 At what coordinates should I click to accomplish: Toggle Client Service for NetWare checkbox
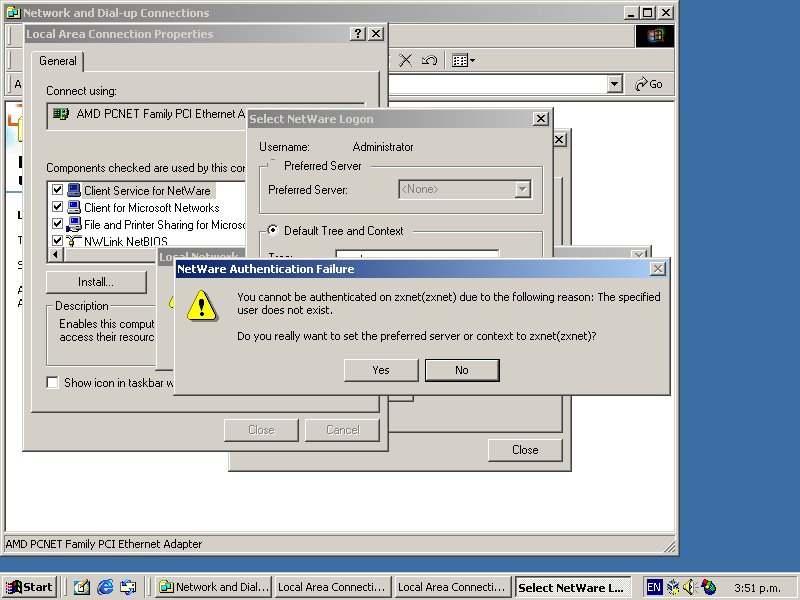pos(57,190)
